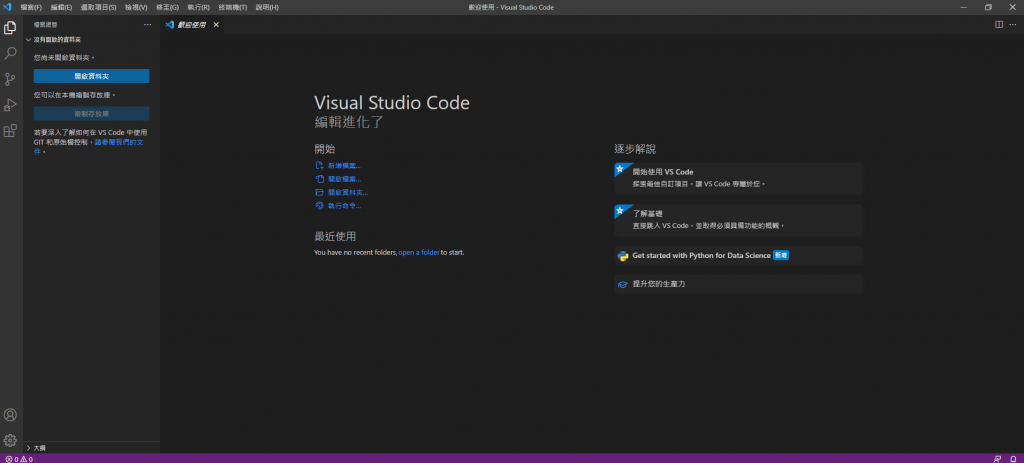Click the open file icon beside 開啟檔案
This screenshot has height=463, width=1024.
tap(319, 179)
